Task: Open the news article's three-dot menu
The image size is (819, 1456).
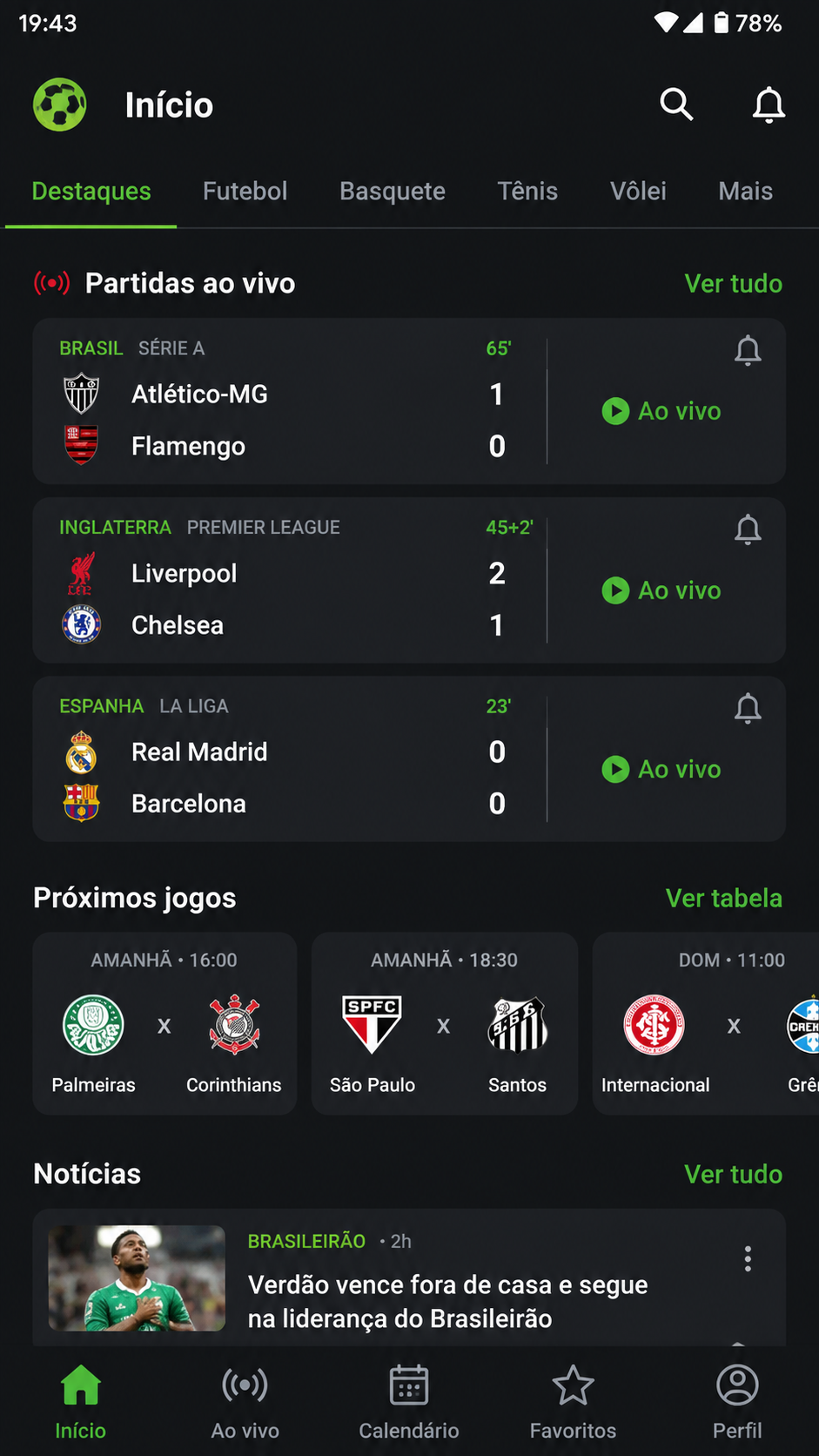Action: (748, 1258)
